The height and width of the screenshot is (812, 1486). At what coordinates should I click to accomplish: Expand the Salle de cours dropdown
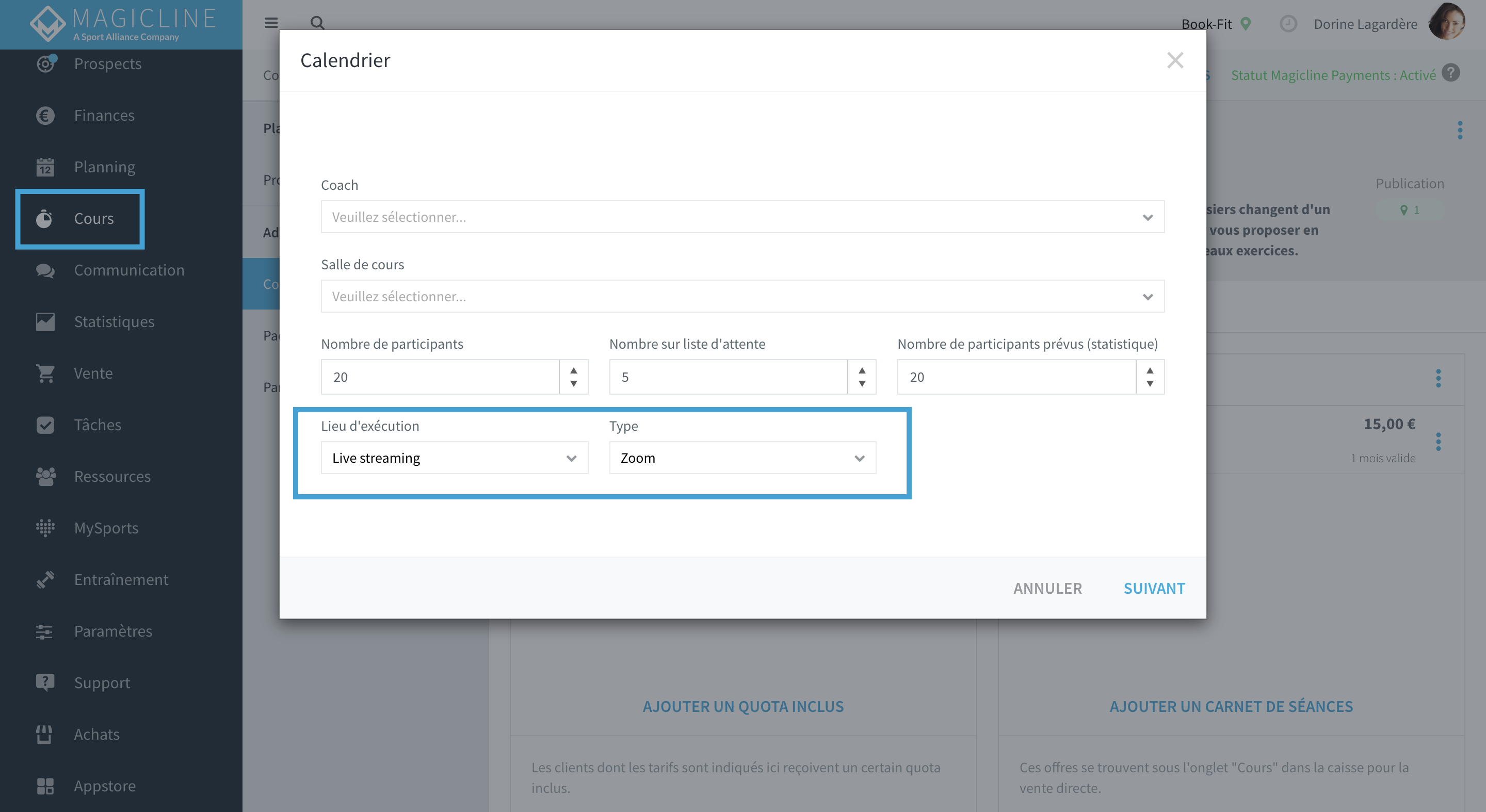[x=742, y=297]
